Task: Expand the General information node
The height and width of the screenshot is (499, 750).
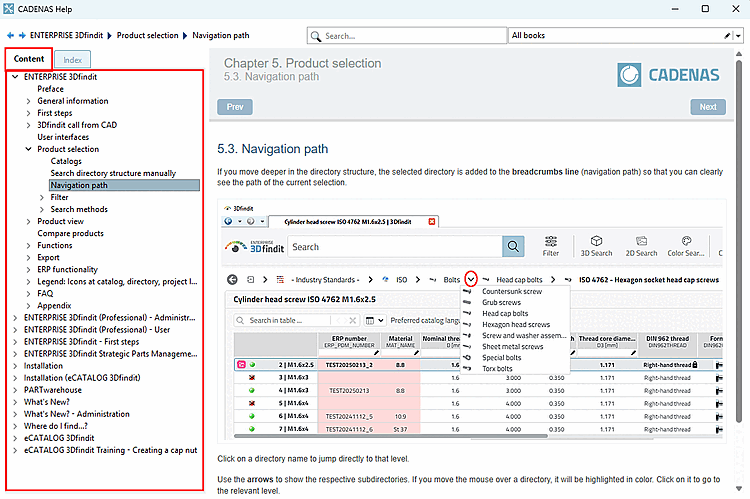Action: coord(28,101)
